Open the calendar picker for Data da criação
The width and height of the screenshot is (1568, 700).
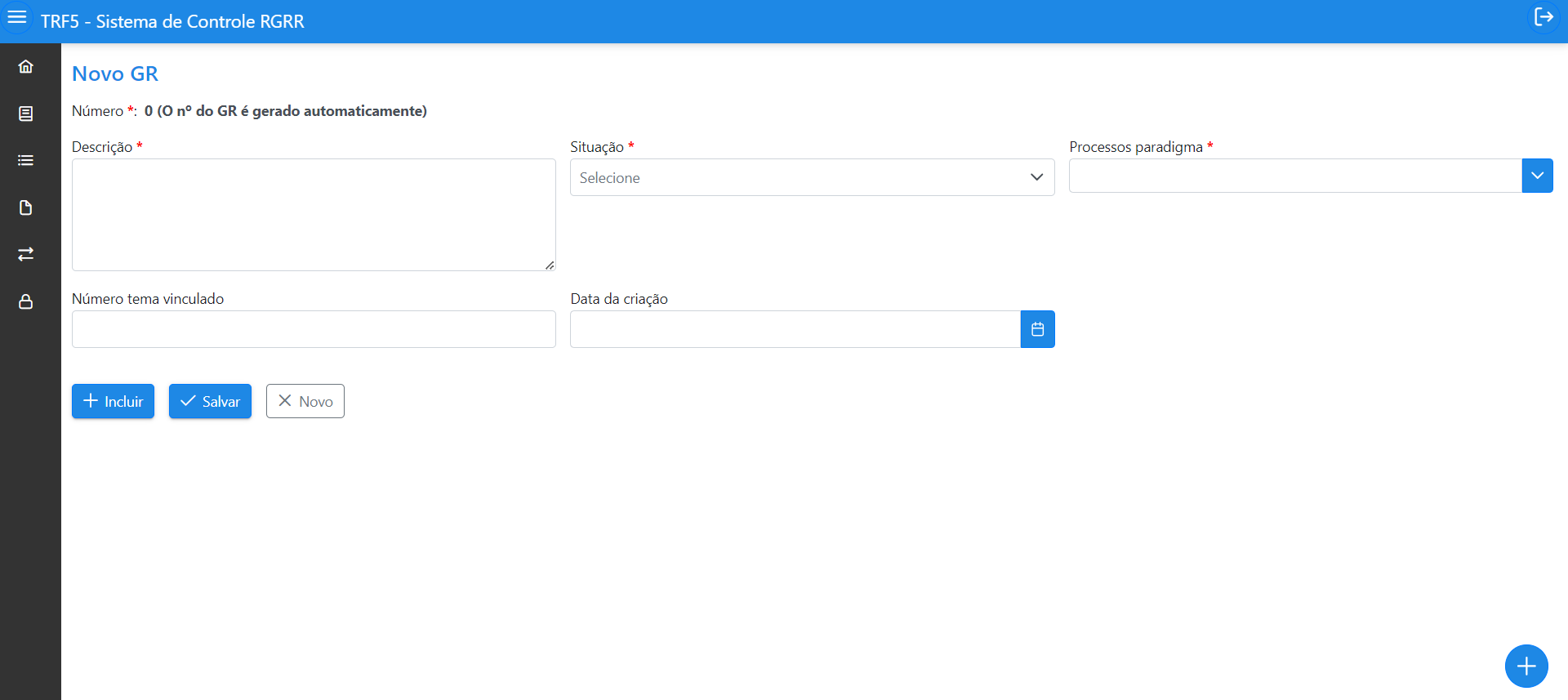pos(1037,329)
